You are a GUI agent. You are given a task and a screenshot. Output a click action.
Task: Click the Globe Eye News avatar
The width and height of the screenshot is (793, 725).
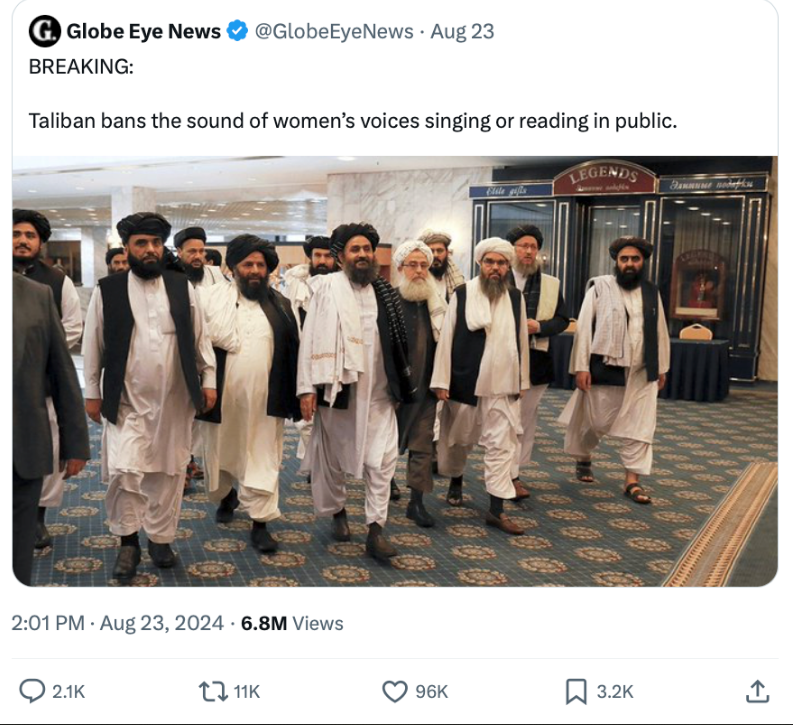click(45, 31)
